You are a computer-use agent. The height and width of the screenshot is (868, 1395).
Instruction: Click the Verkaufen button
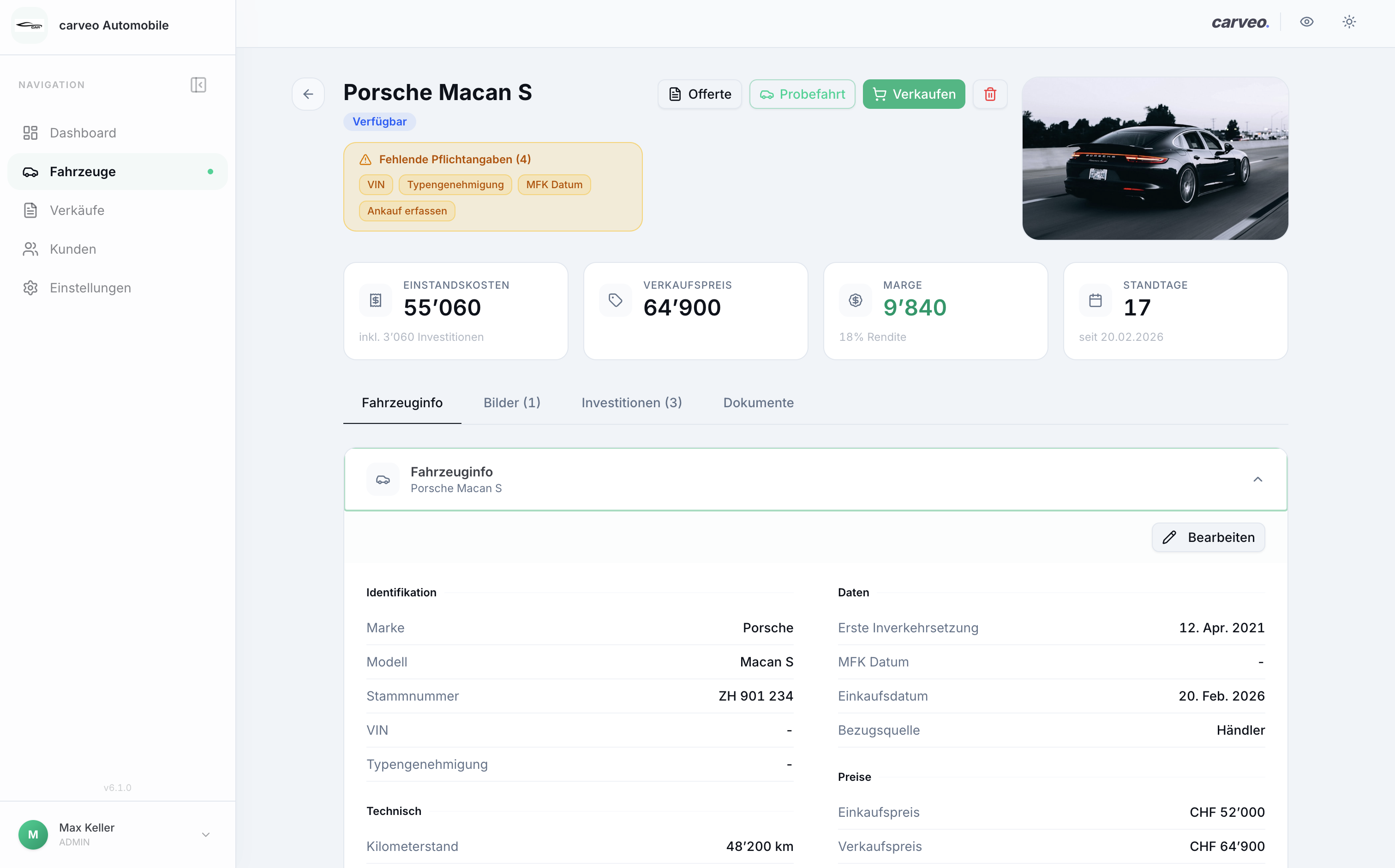913,94
